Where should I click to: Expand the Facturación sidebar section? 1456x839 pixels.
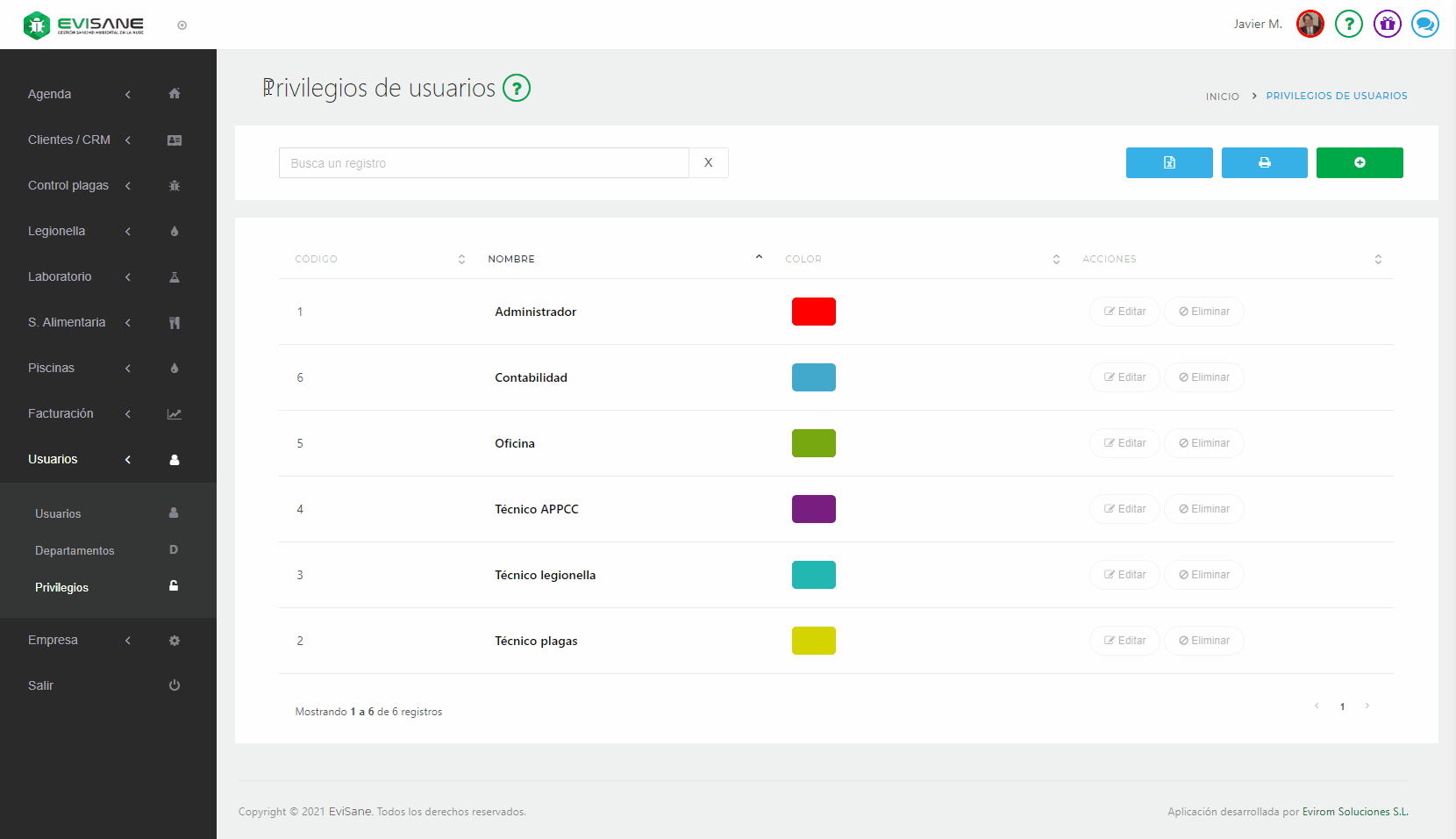(x=79, y=414)
